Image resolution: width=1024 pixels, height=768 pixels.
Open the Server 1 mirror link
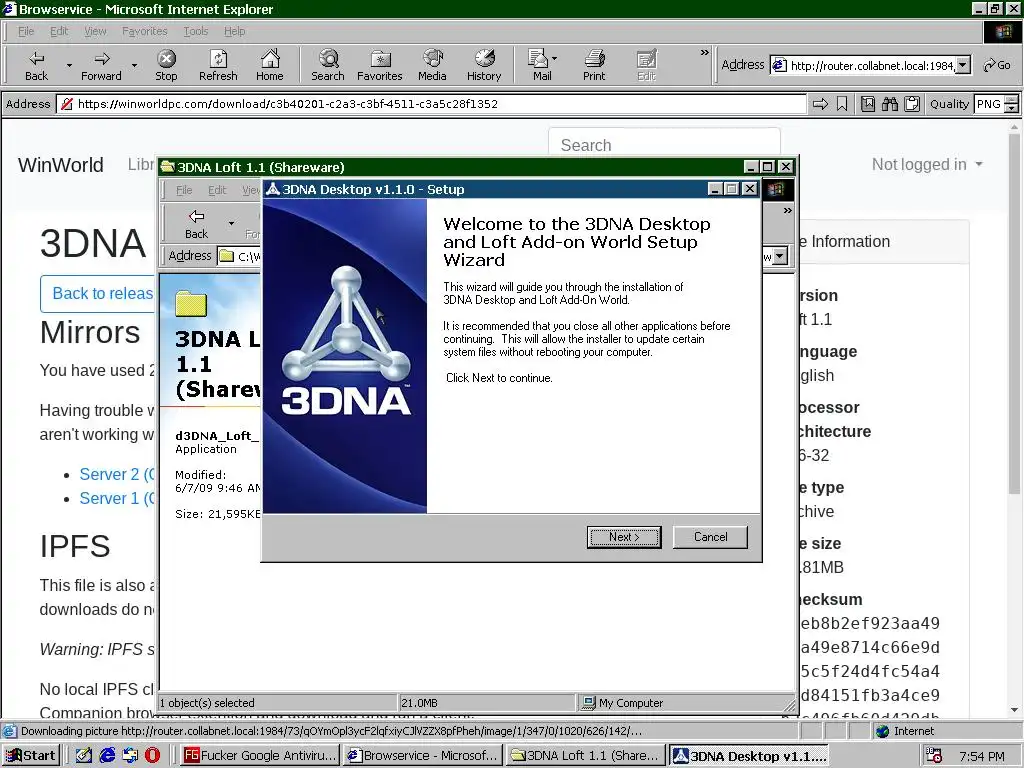tap(116, 498)
